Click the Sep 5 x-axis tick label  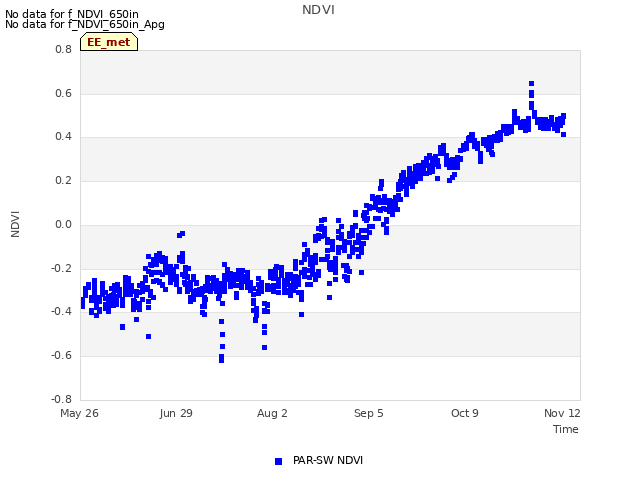(369, 413)
